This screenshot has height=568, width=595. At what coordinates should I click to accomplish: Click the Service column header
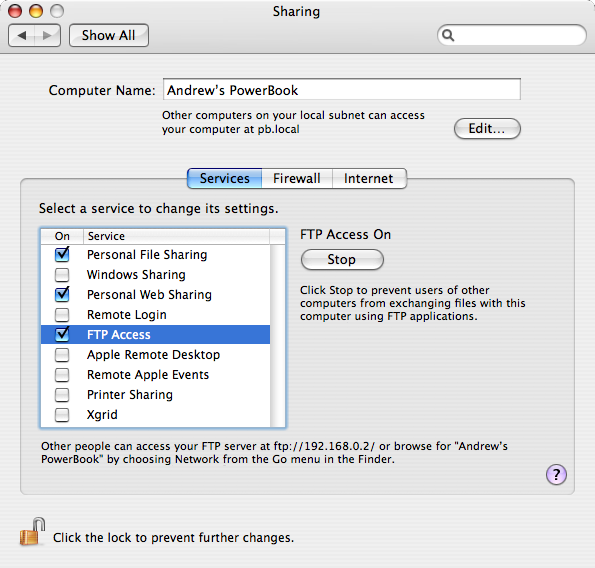[x=176, y=236]
